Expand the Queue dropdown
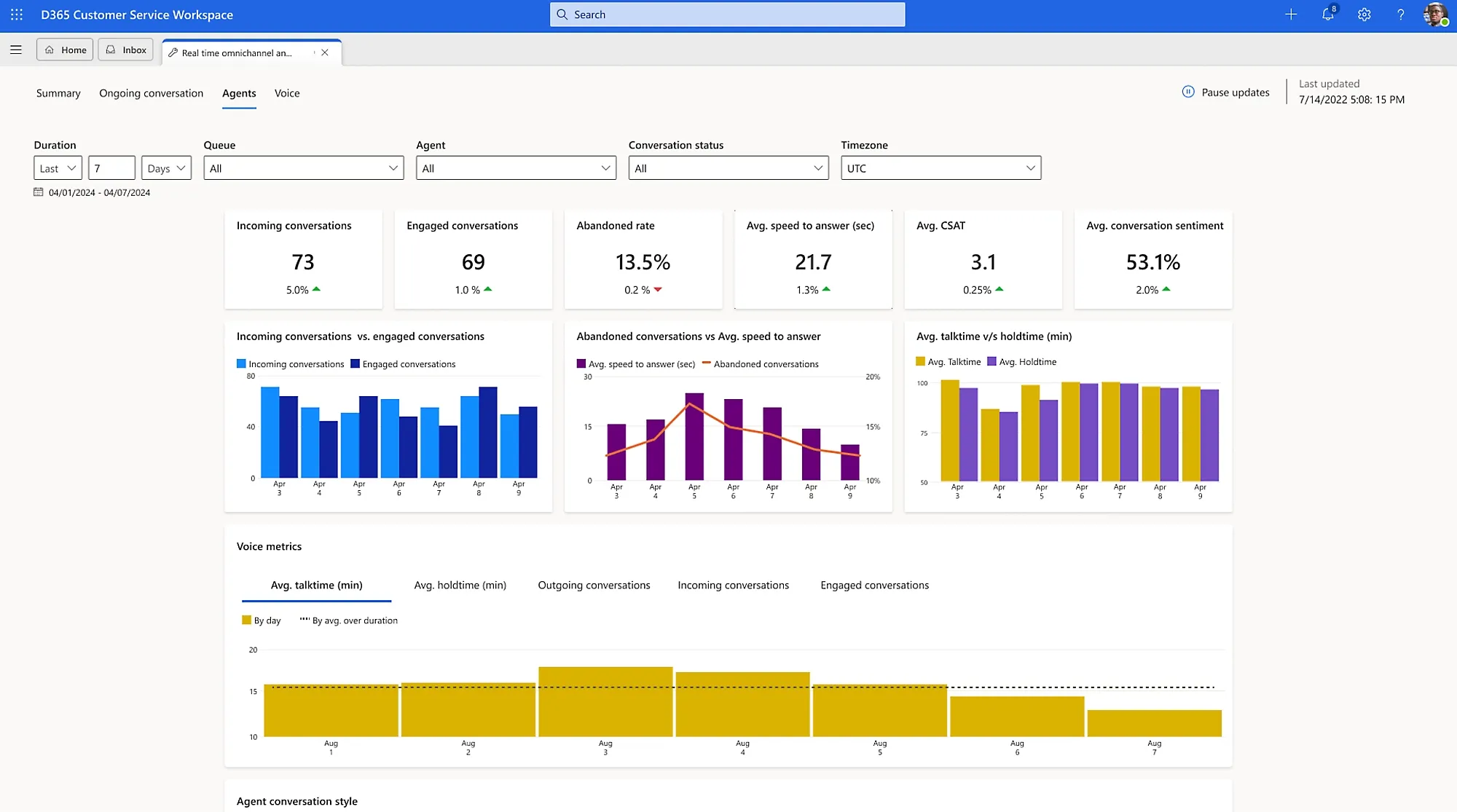Screen dimensions: 1457x812 (x=304, y=168)
